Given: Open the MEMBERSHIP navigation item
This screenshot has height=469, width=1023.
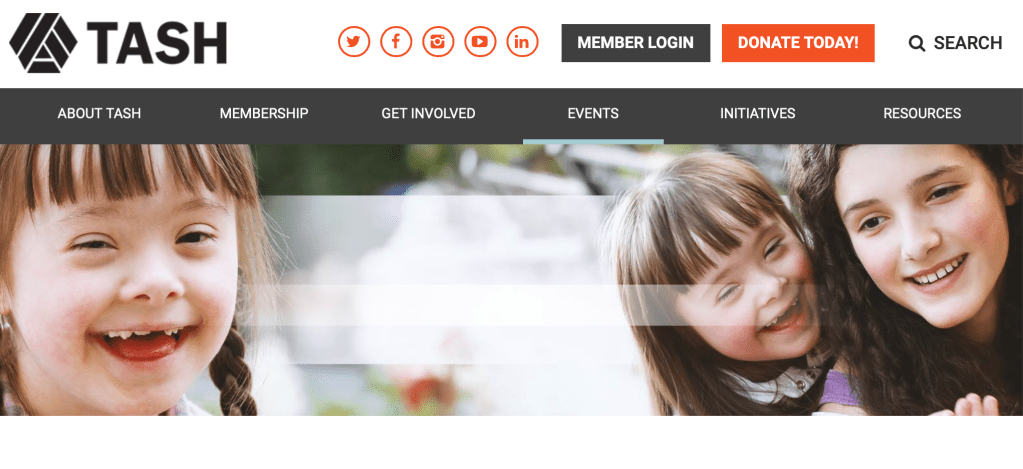Looking at the screenshot, I should (x=264, y=113).
